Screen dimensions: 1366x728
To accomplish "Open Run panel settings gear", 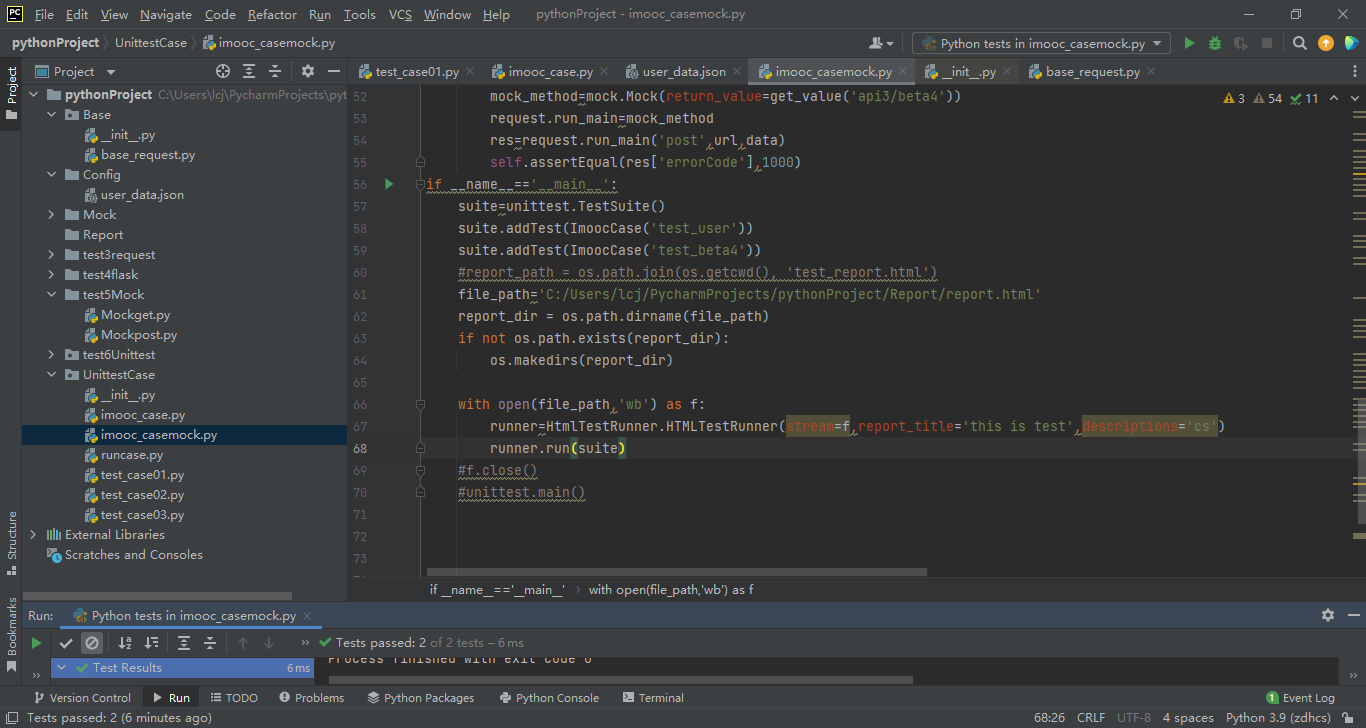I will click(1328, 615).
